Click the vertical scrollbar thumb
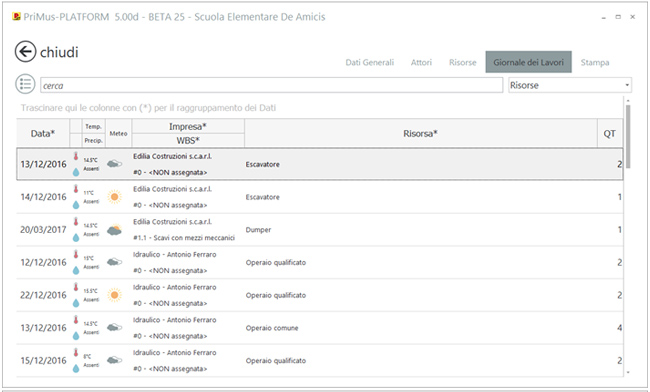Image resolution: width=650 pixels, height=392 pixels. tap(628, 137)
